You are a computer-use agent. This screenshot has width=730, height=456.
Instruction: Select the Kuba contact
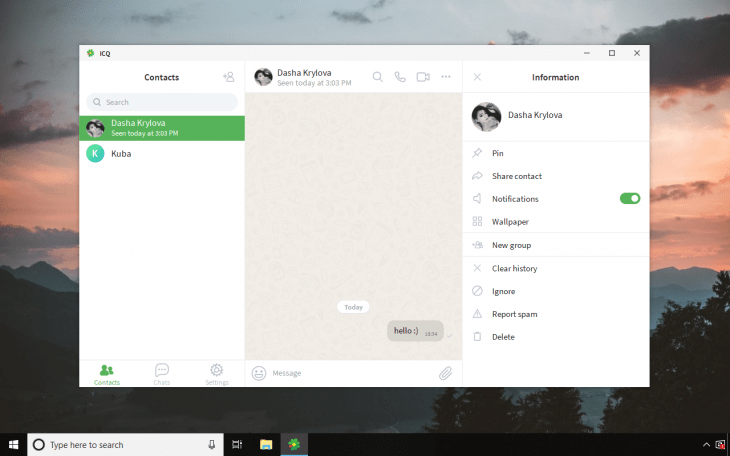point(162,154)
